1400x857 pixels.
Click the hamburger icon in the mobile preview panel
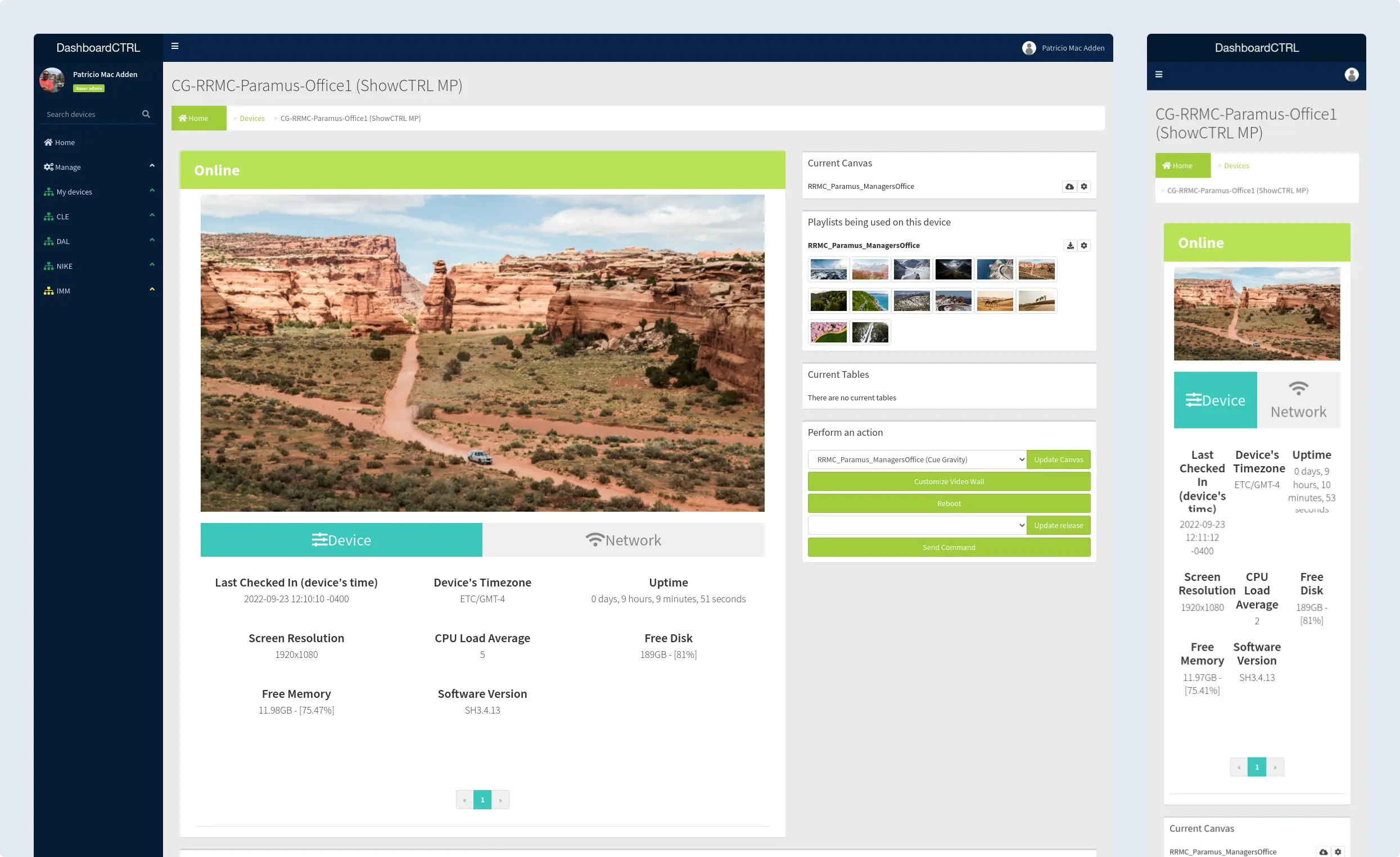(x=1159, y=74)
